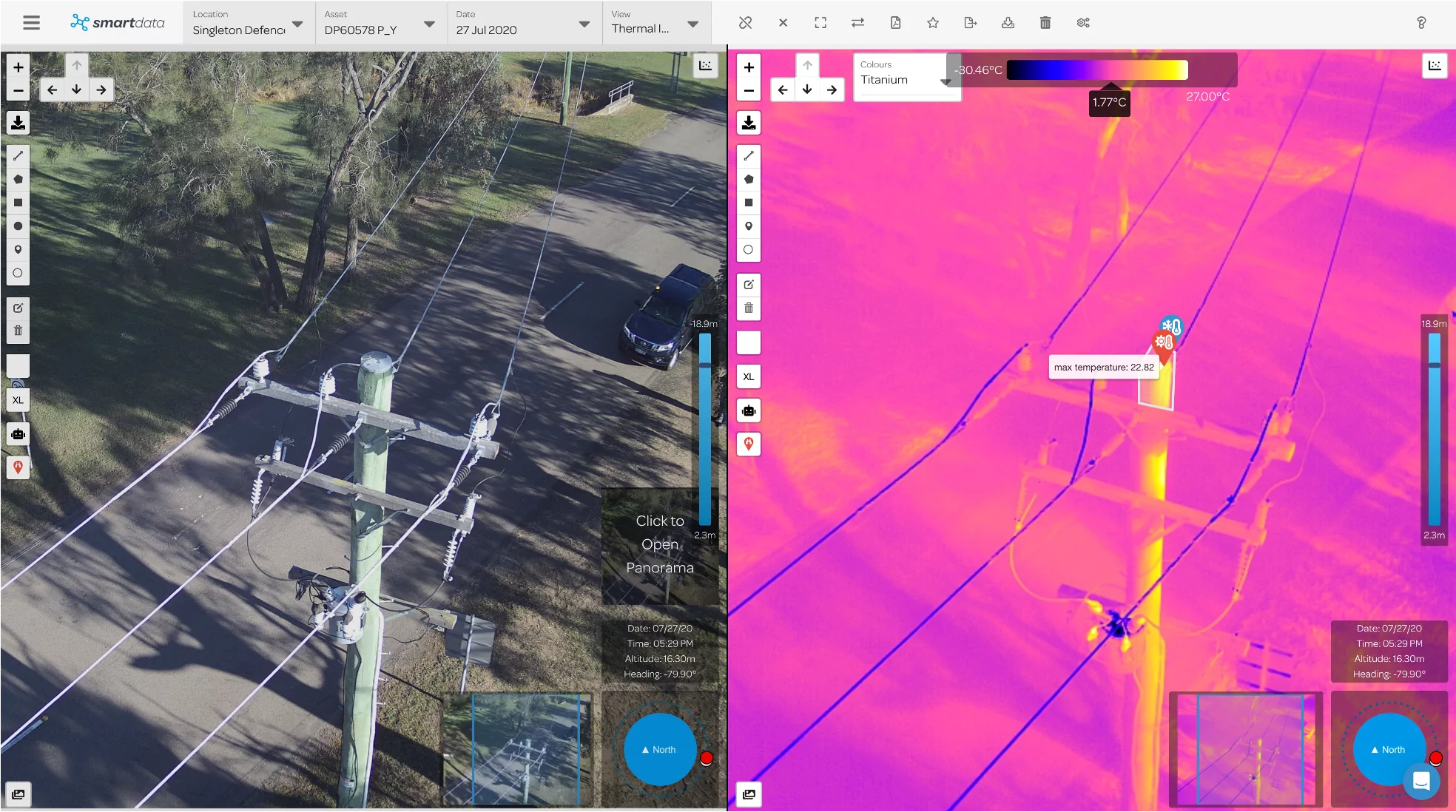Click XL size button in thermal panel
The image size is (1456, 812).
coord(749,376)
